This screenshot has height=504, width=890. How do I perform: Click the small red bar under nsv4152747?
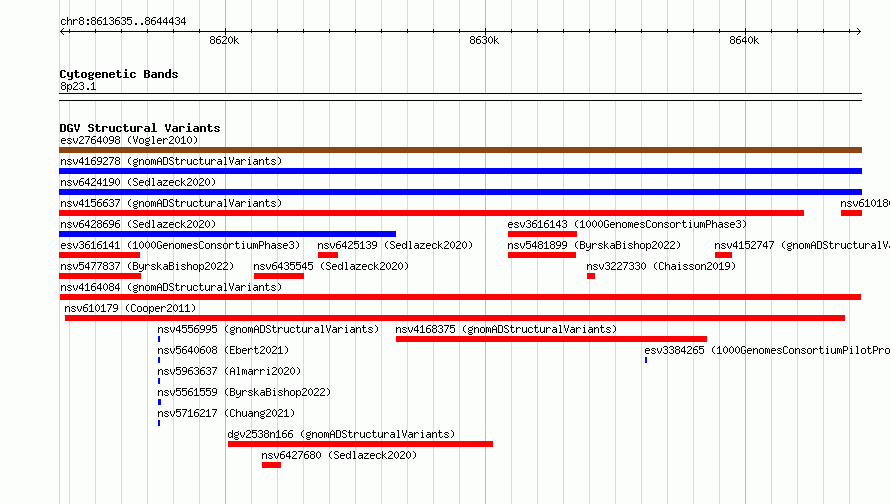coord(723,255)
